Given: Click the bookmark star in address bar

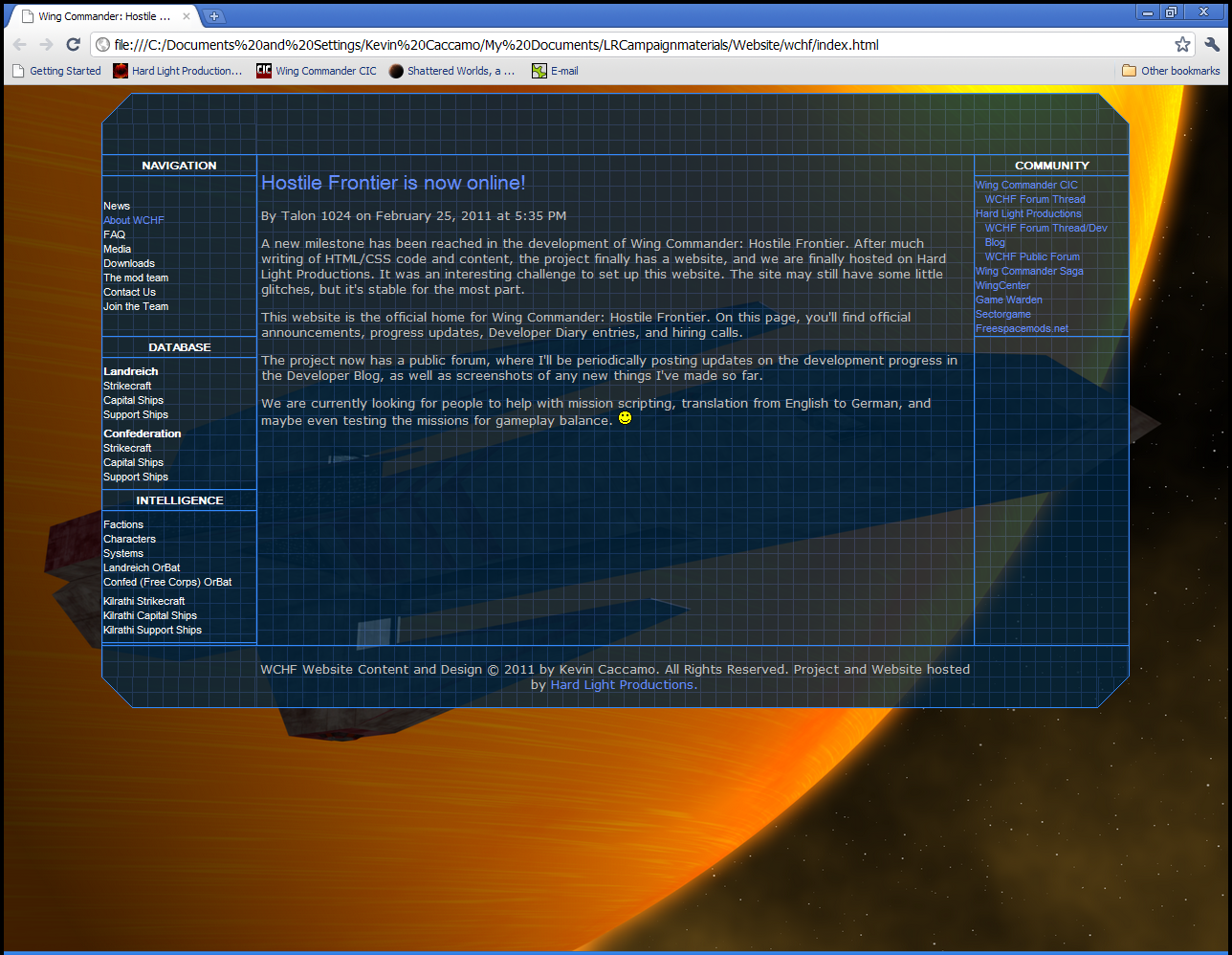Looking at the screenshot, I should coord(1182,45).
